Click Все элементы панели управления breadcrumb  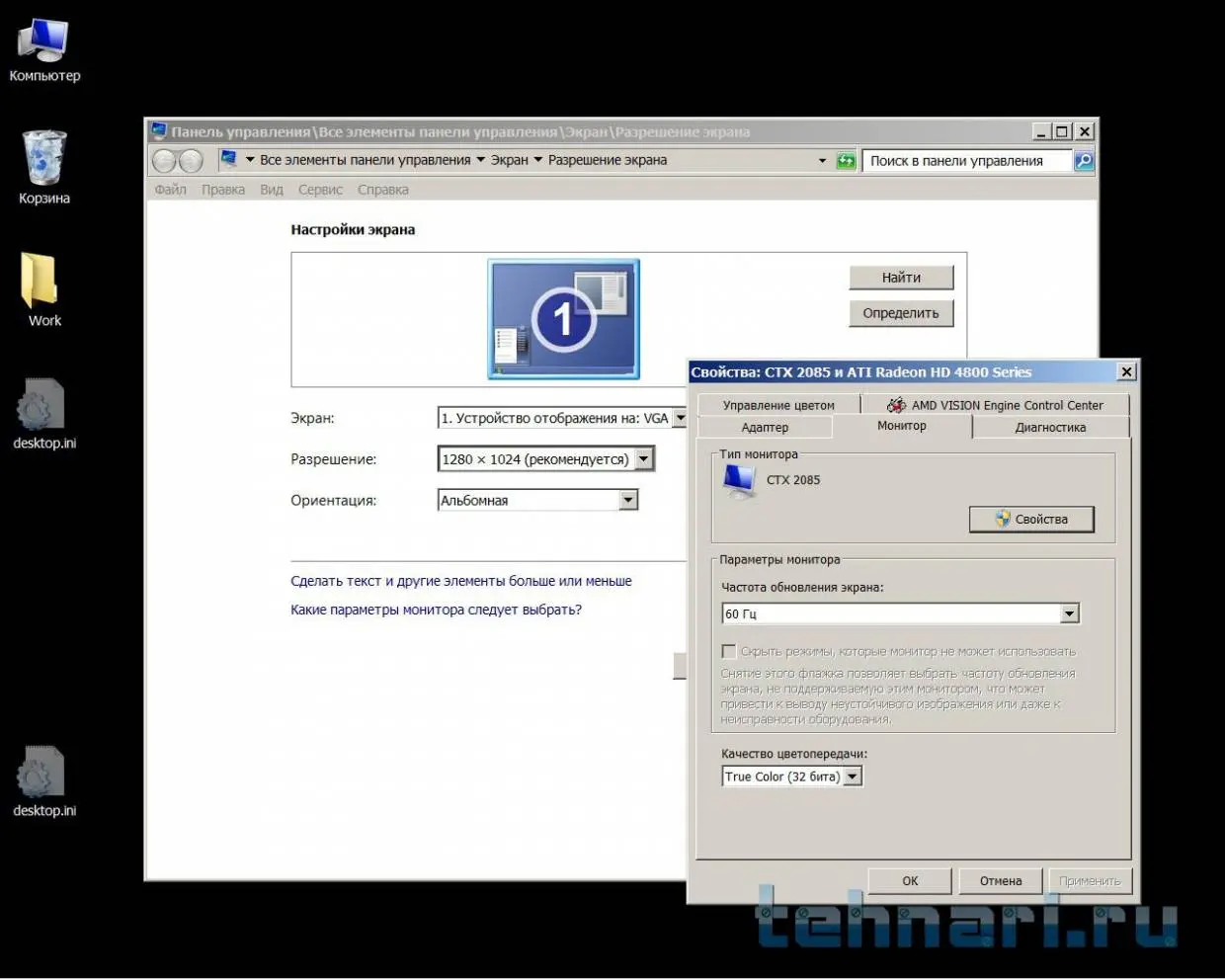[x=366, y=160]
